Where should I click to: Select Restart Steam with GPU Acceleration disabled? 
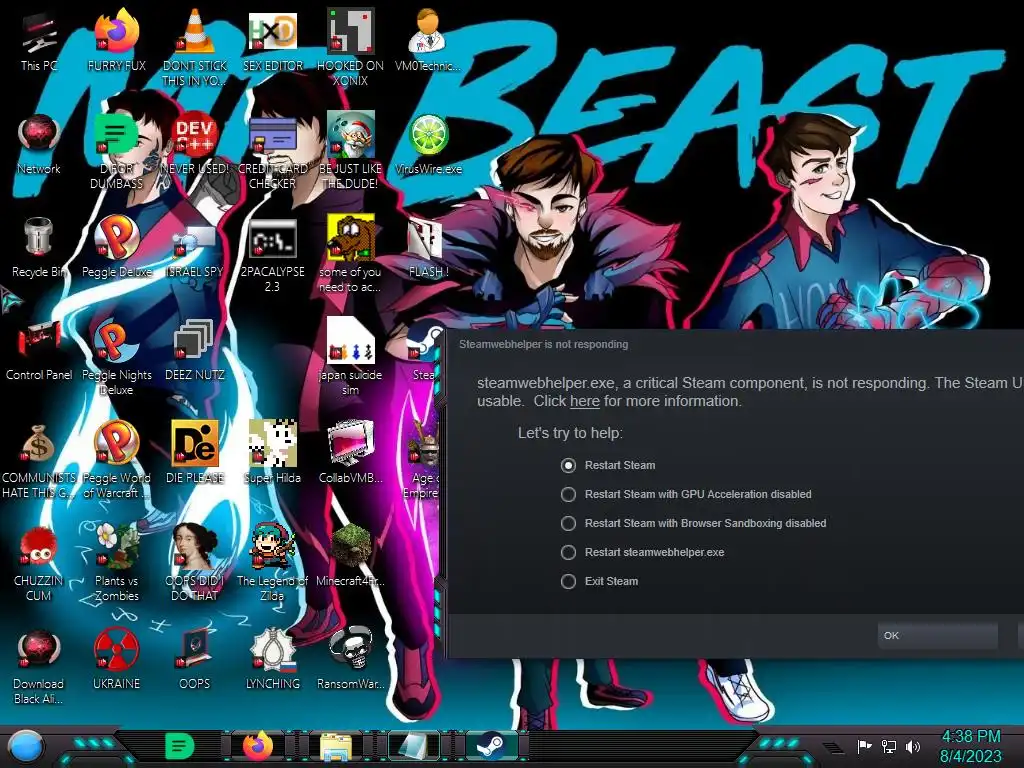(x=686, y=494)
